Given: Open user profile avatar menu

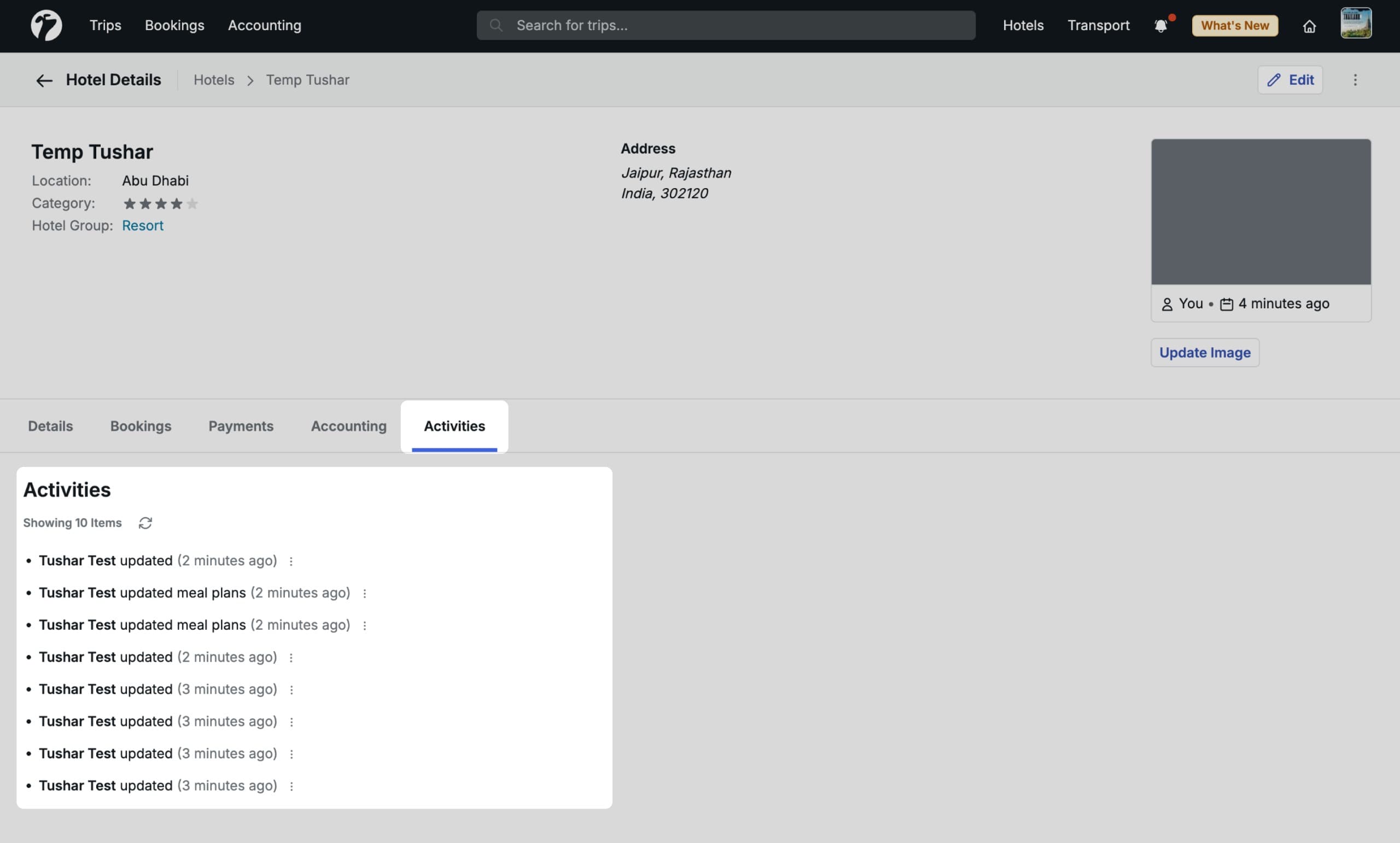Looking at the screenshot, I should coord(1356,24).
